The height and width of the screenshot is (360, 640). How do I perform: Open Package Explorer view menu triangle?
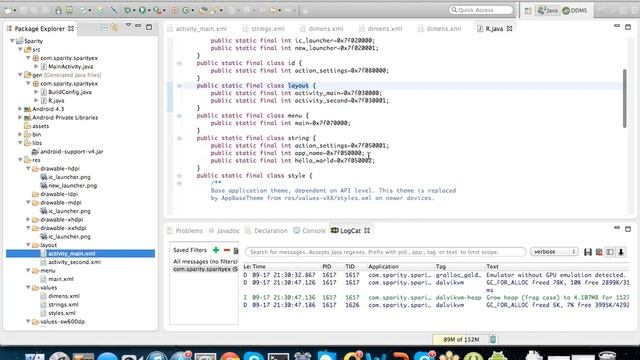tap(128, 25)
